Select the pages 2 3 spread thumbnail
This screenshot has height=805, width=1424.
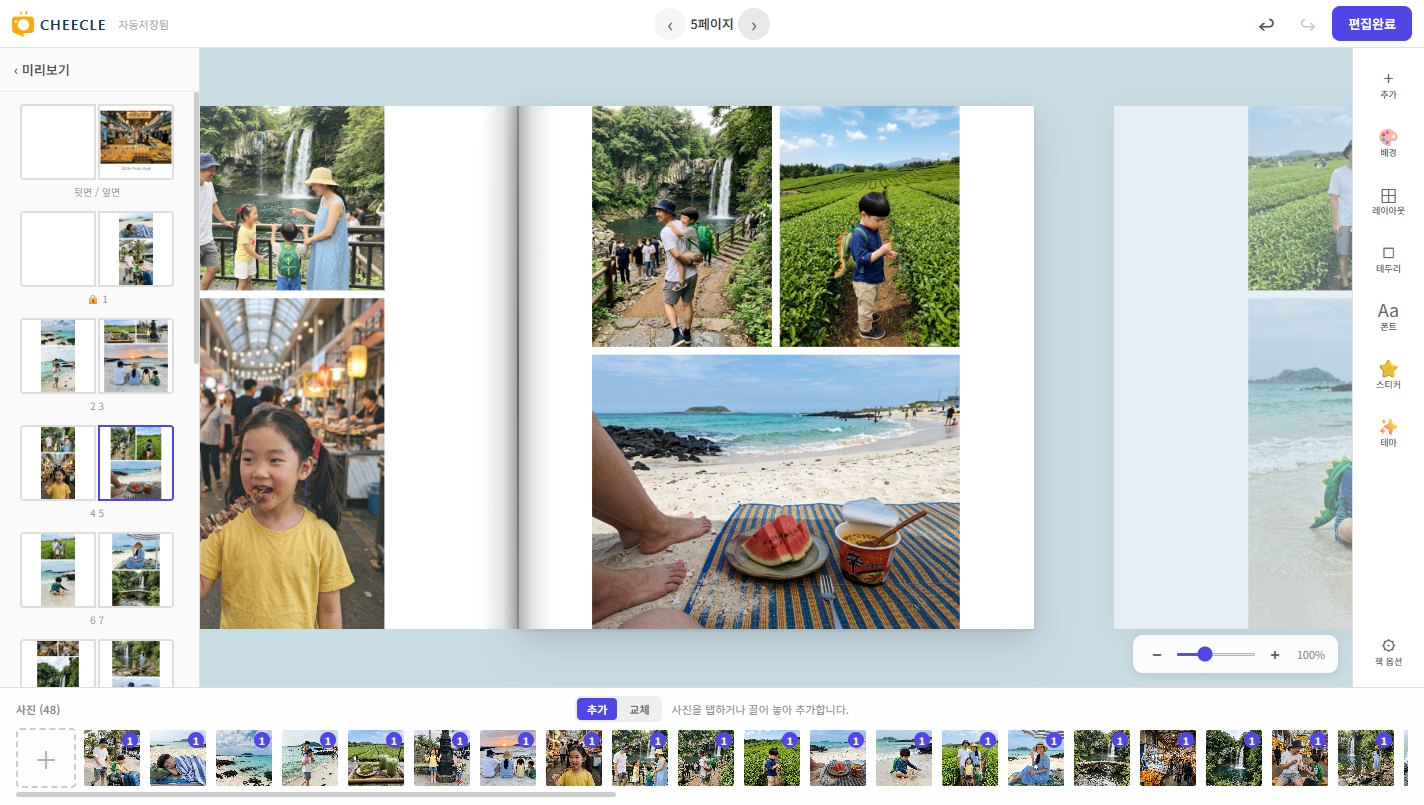pyautogui.click(x=97, y=356)
